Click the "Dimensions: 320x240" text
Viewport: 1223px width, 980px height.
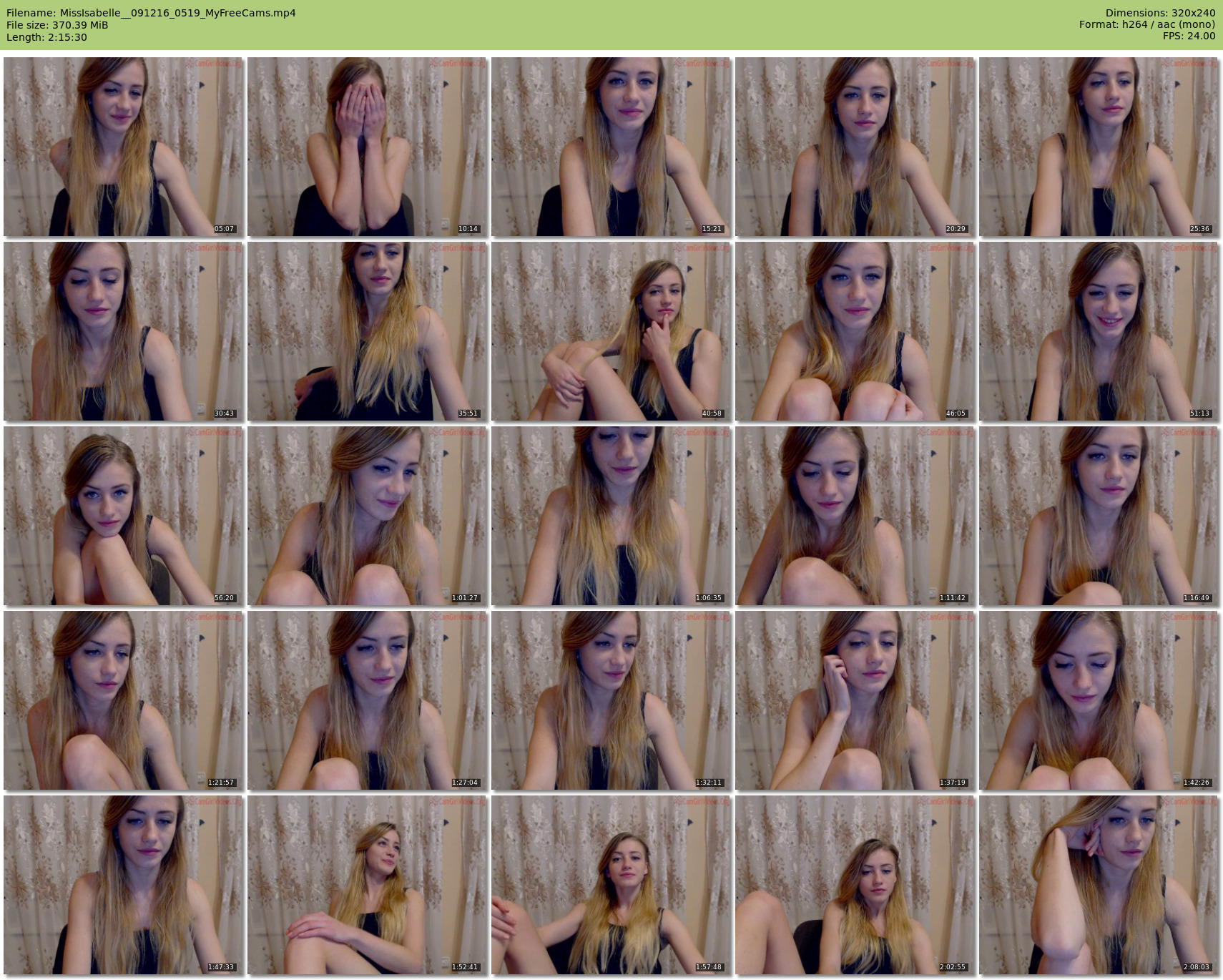[1160, 13]
